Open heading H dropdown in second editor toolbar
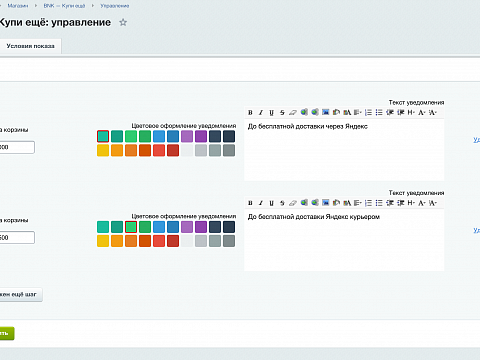The height and width of the screenshot is (360, 480). tap(411, 203)
